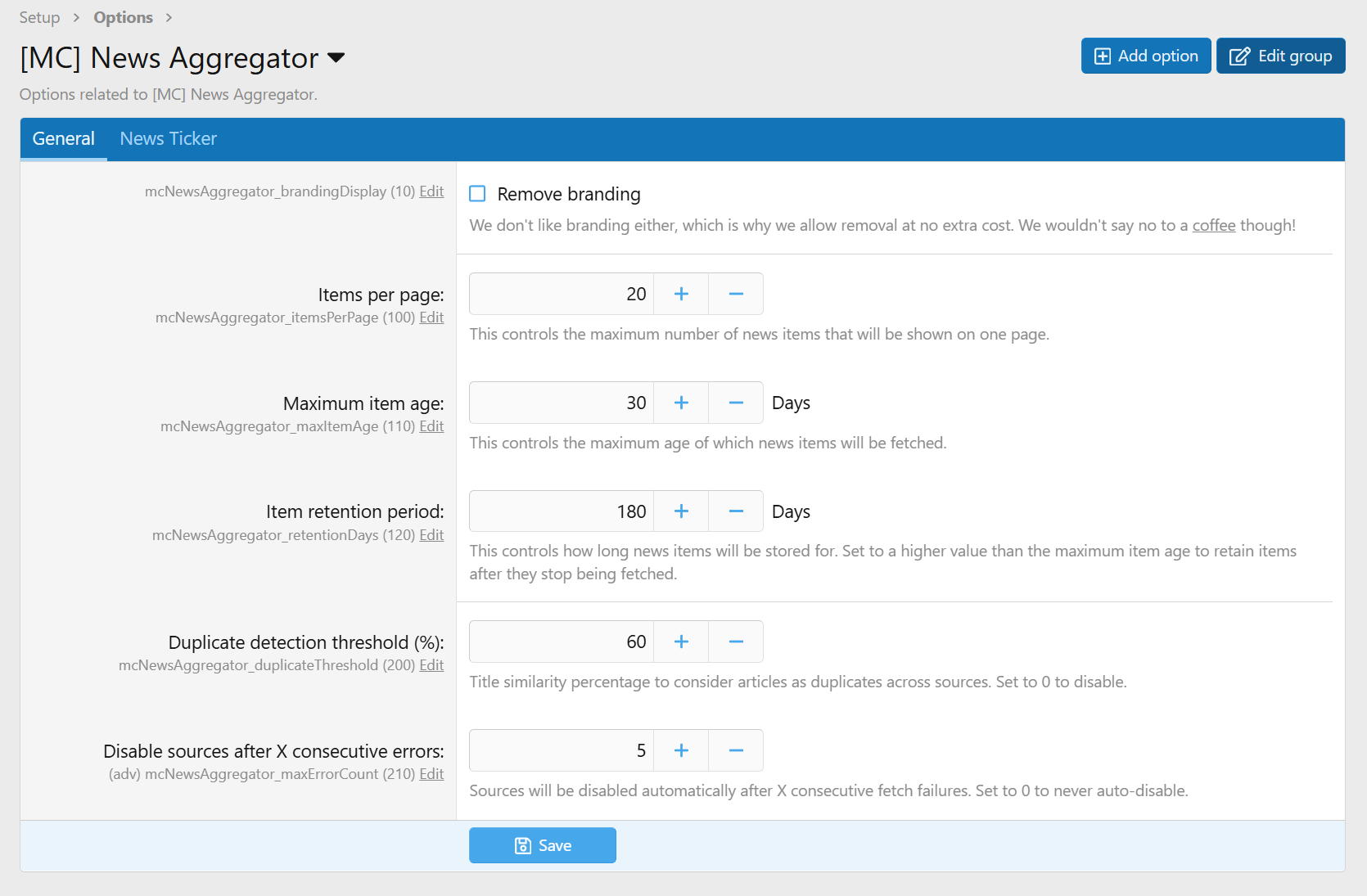Lower Duplicate detection threshold percentage
Screen dimensions: 1367x896
735,642
